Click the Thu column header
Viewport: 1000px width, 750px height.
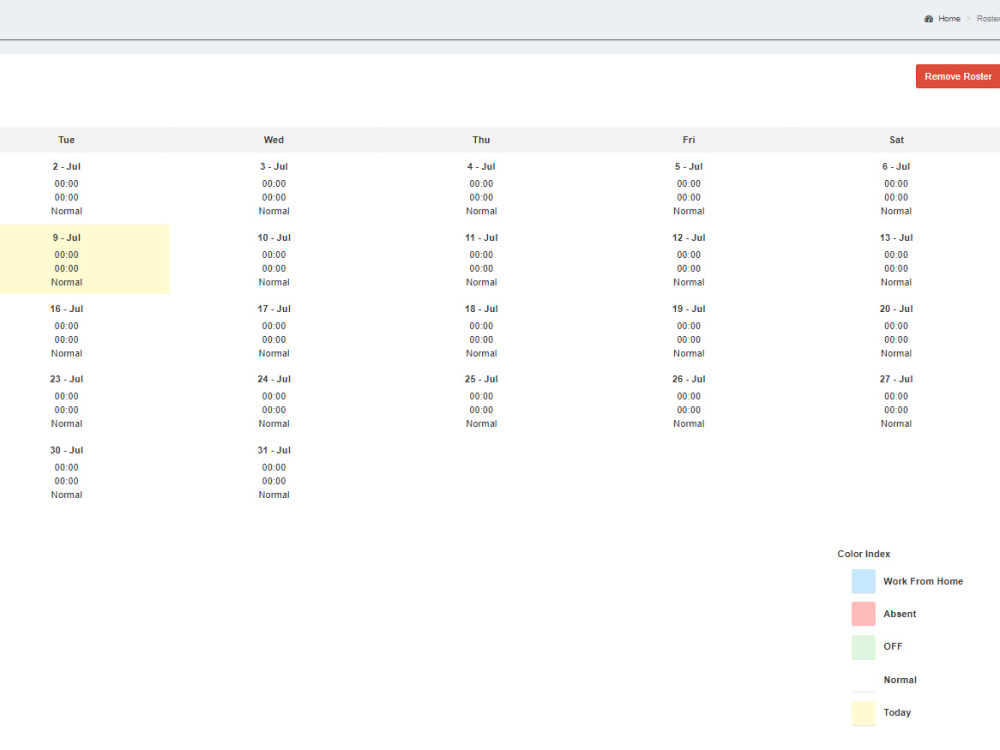(482, 140)
